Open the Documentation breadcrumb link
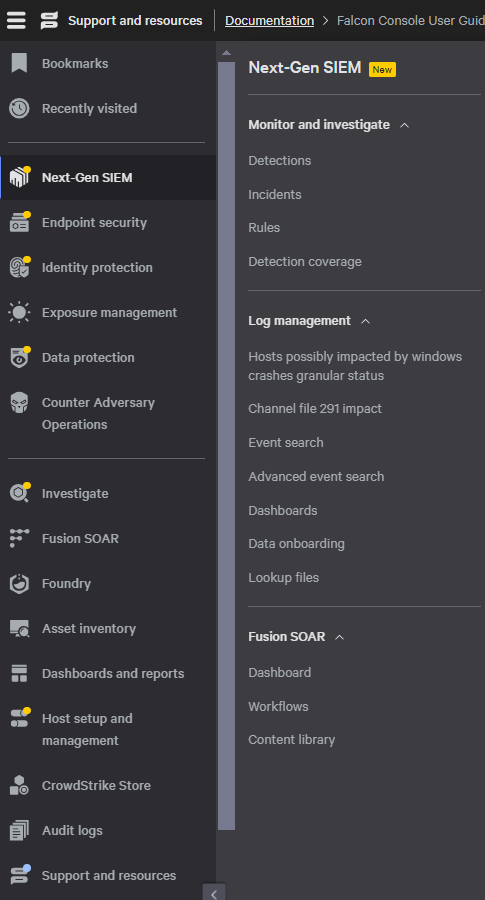The width and height of the screenshot is (485, 900). pyautogui.click(x=269, y=21)
